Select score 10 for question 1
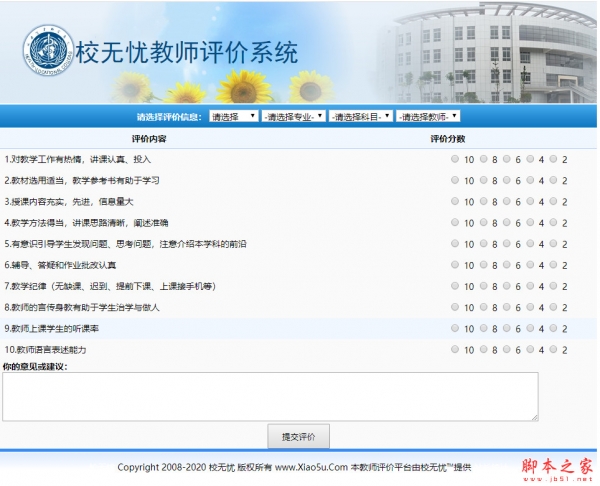The image size is (600, 486). tap(455, 159)
